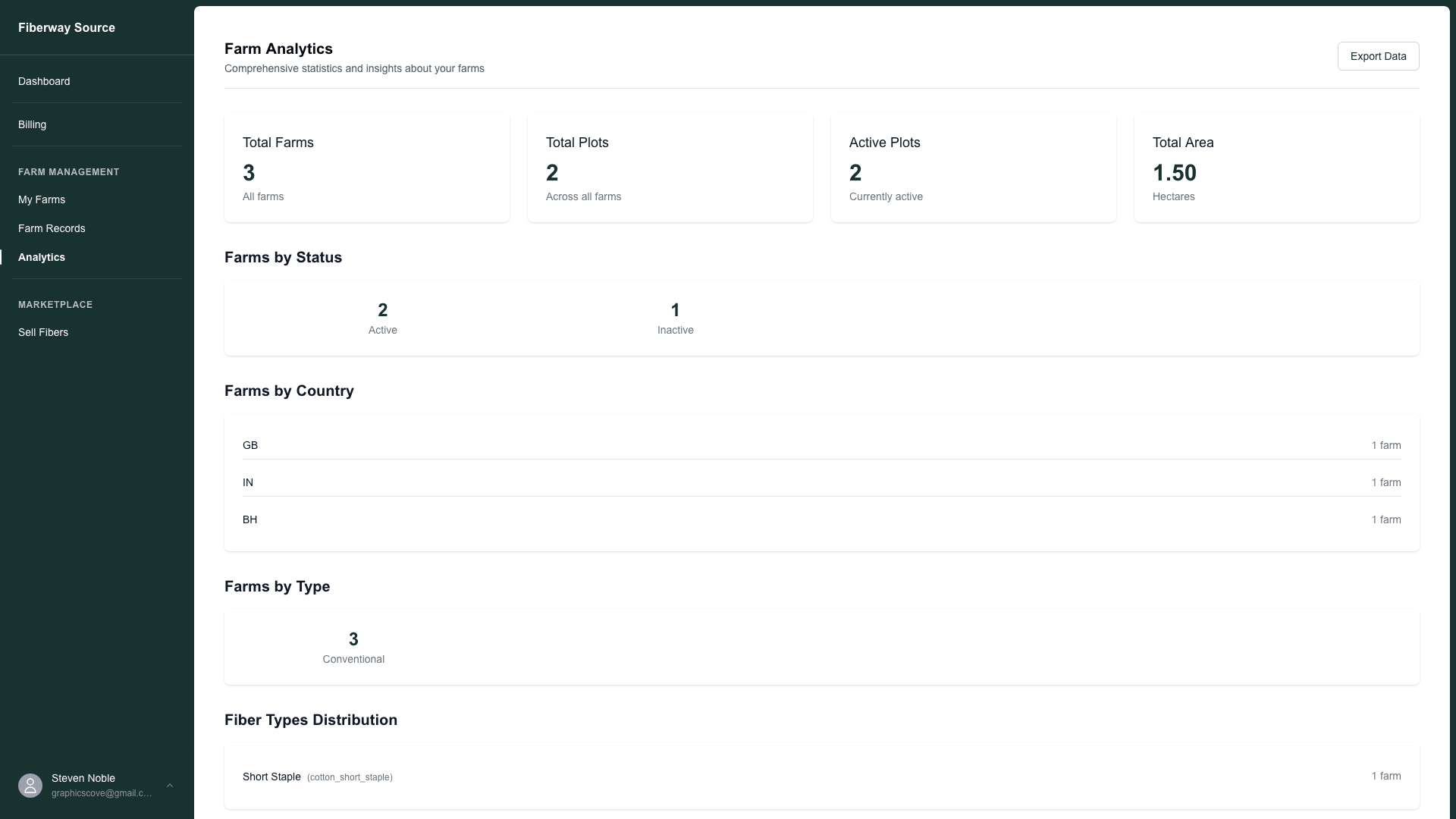Click the Farms by Country heading

[x=289, y=391]
